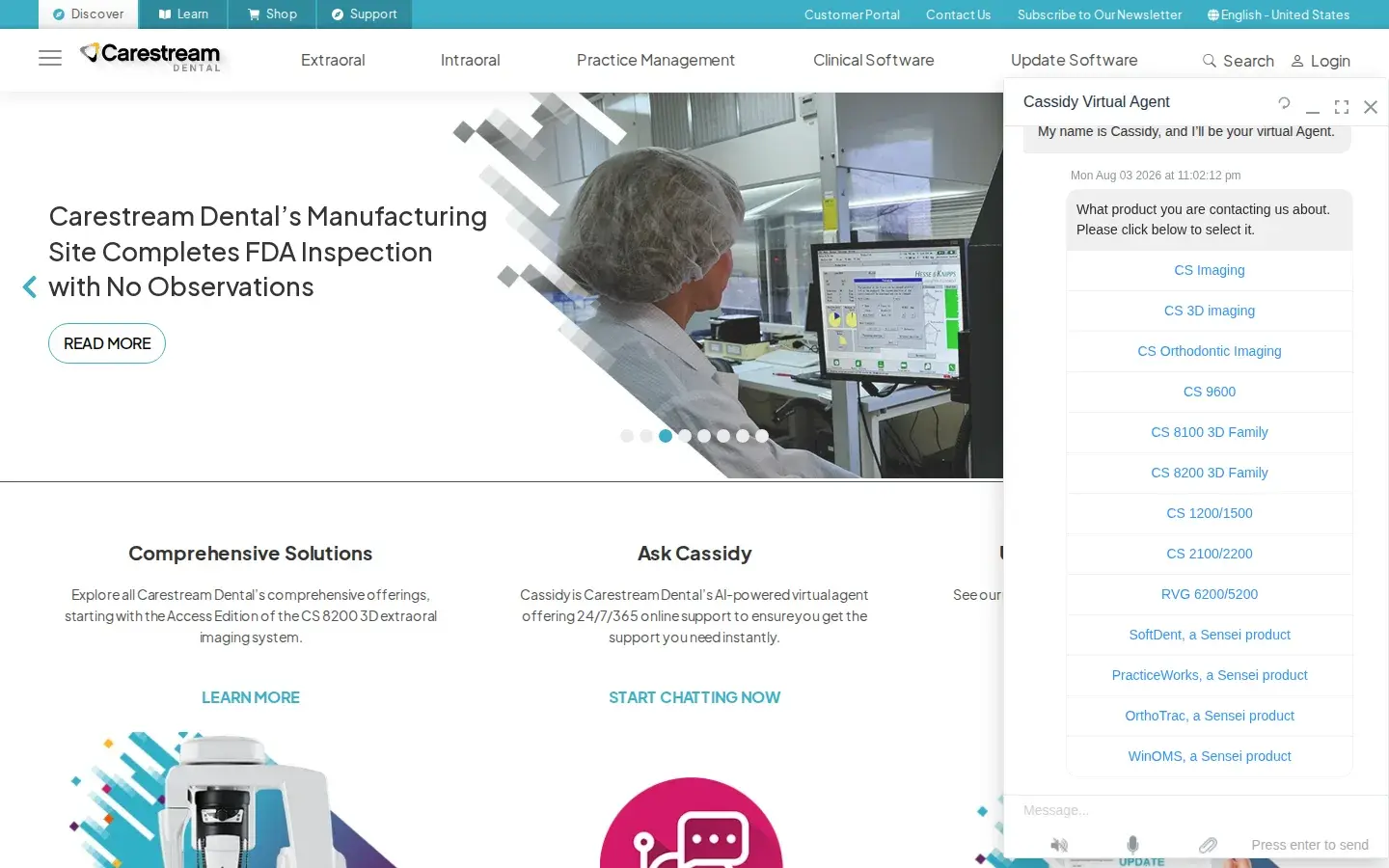Choose CS 1200/1500 option
This screenshot has height=868, width=1389.
tap(1210, 513)
